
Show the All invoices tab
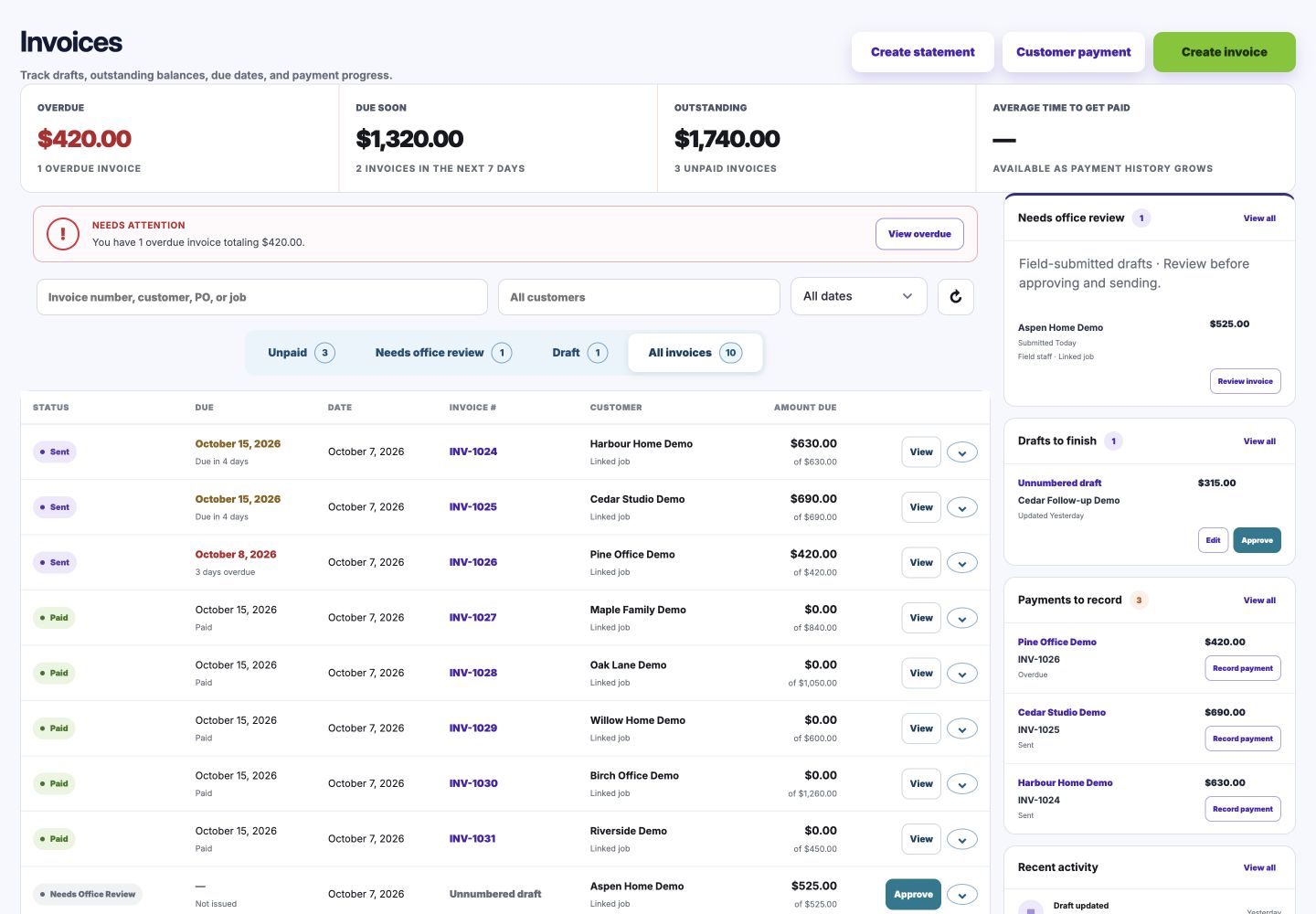click(x=695, y=353)
